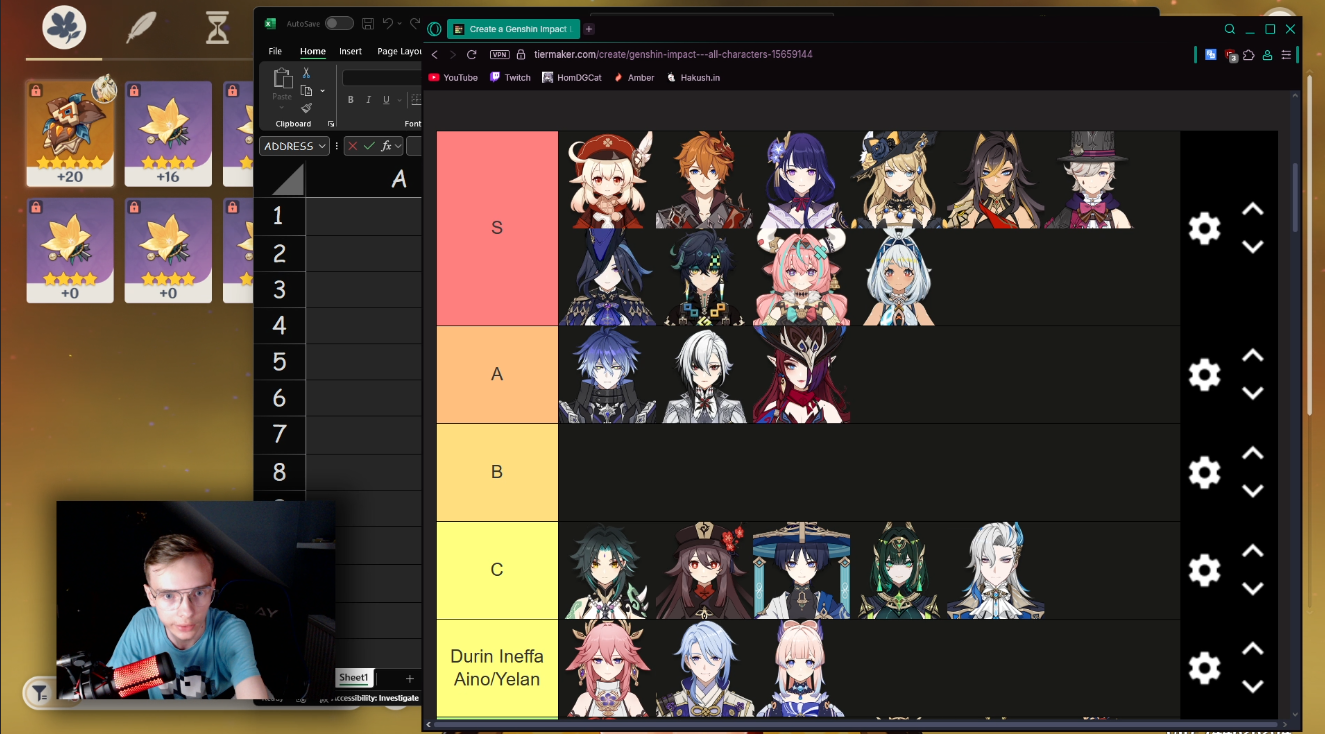Image resolution: width=1325 pixels, height=734 pixels.
Task: Add a new sheet in Excel
Action: [409, 678]
